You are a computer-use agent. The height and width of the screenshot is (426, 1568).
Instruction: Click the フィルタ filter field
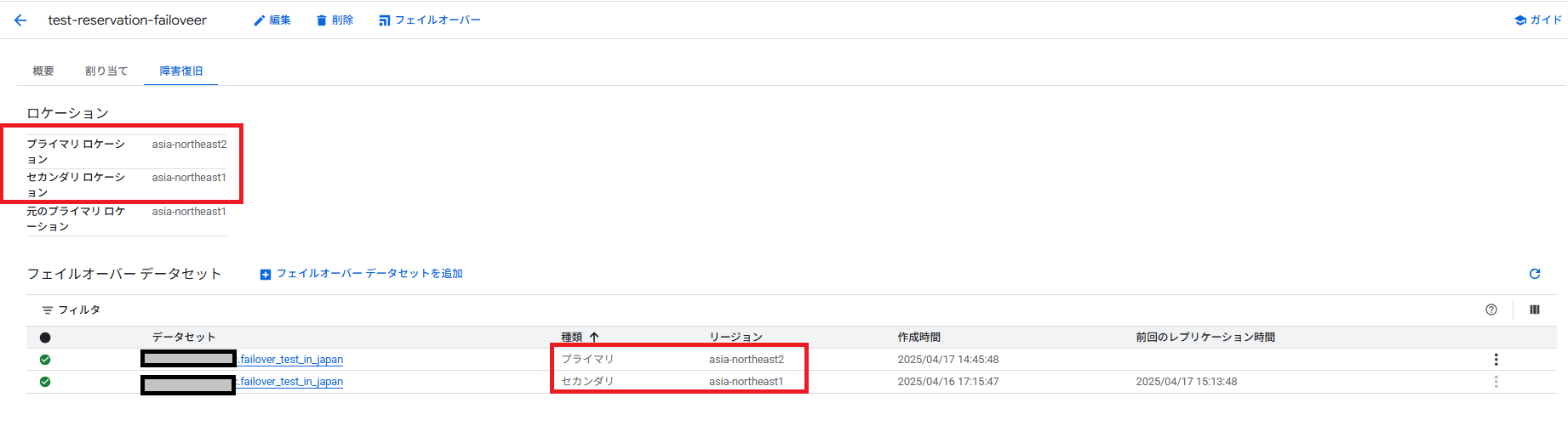pyautogui.click(x=72, y=310)
